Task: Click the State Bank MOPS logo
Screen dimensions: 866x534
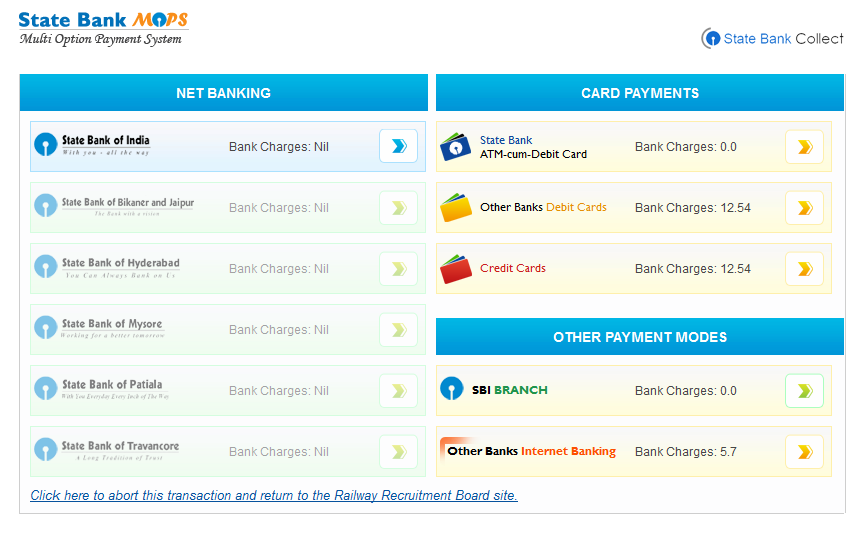Action: coord(103,28)
